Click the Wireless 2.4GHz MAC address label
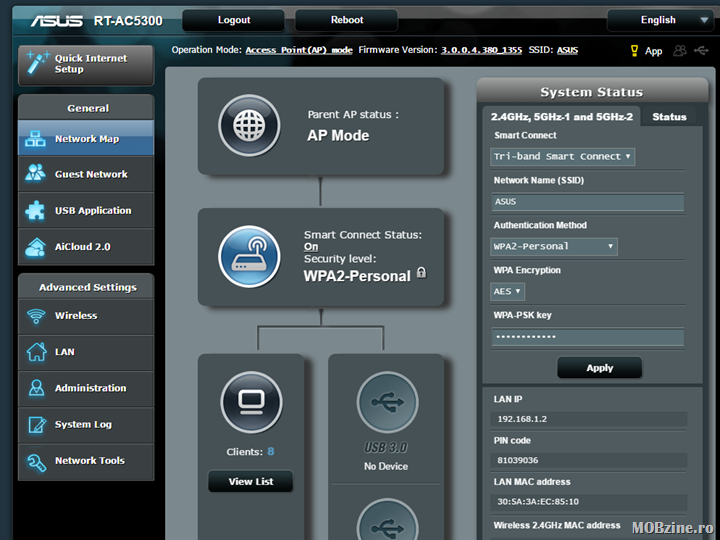Screen dimensions: 720x540 coord(557,525)
